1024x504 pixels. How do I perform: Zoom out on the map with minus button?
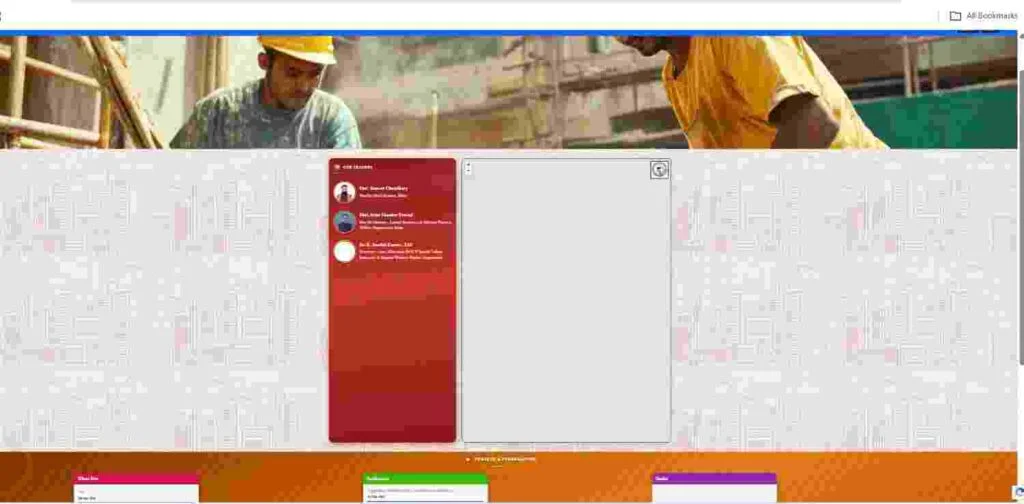(468, 171)
